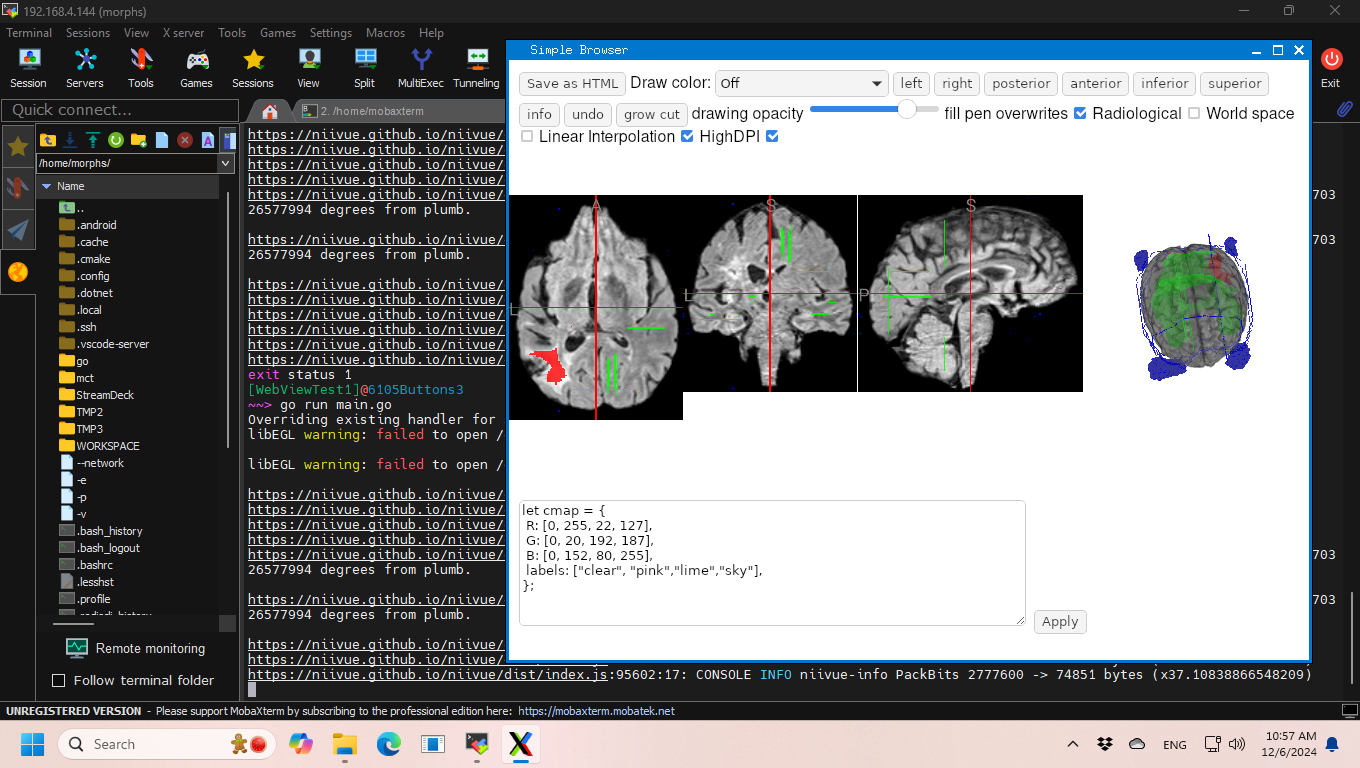Click the Games gamepad icon
Viewport: 1360px width, 768px height.
[197, 68]
